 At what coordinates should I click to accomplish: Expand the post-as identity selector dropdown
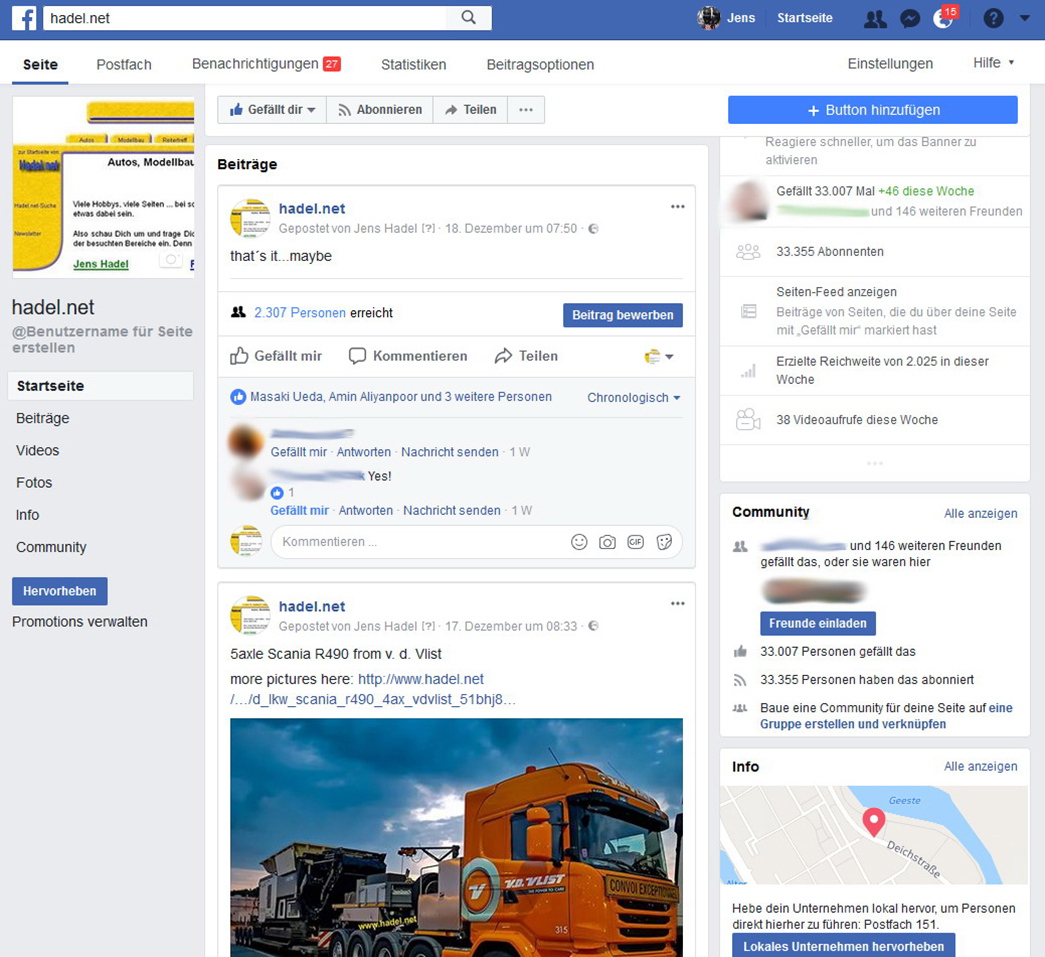[x=659, y=357]
